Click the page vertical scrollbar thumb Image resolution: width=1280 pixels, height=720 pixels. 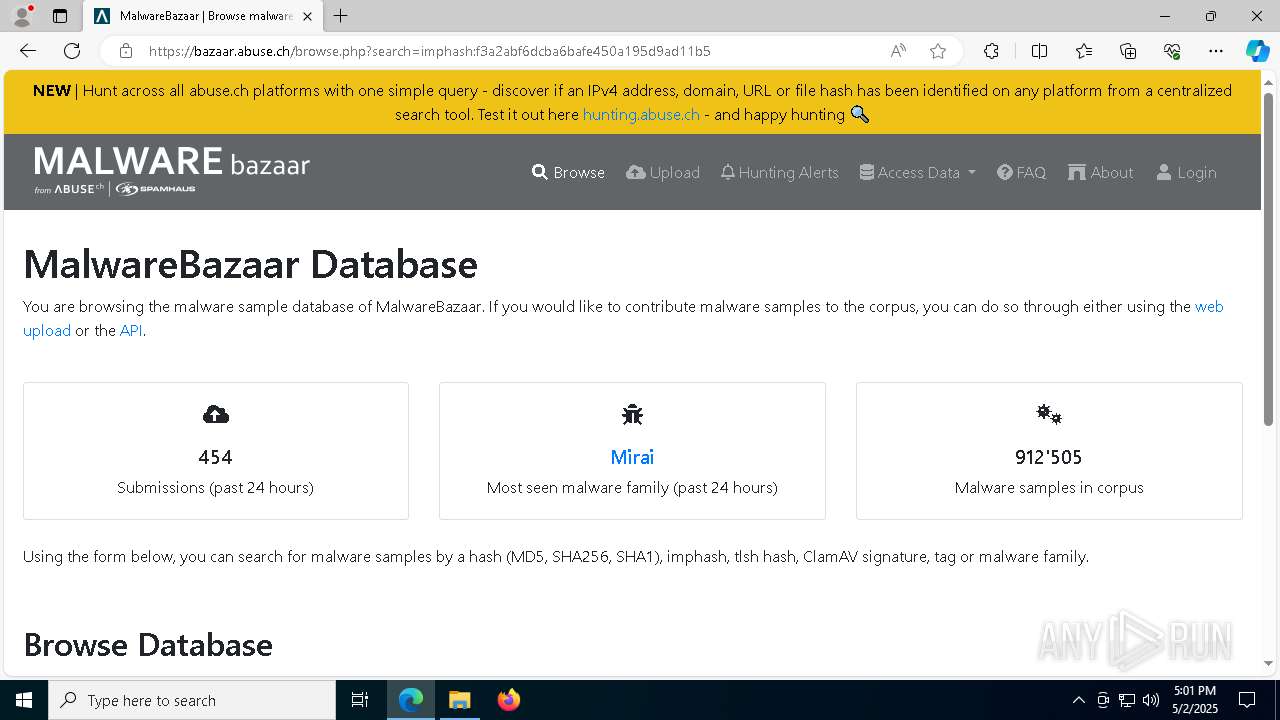pyautogui.click(x=1269, y=260)
